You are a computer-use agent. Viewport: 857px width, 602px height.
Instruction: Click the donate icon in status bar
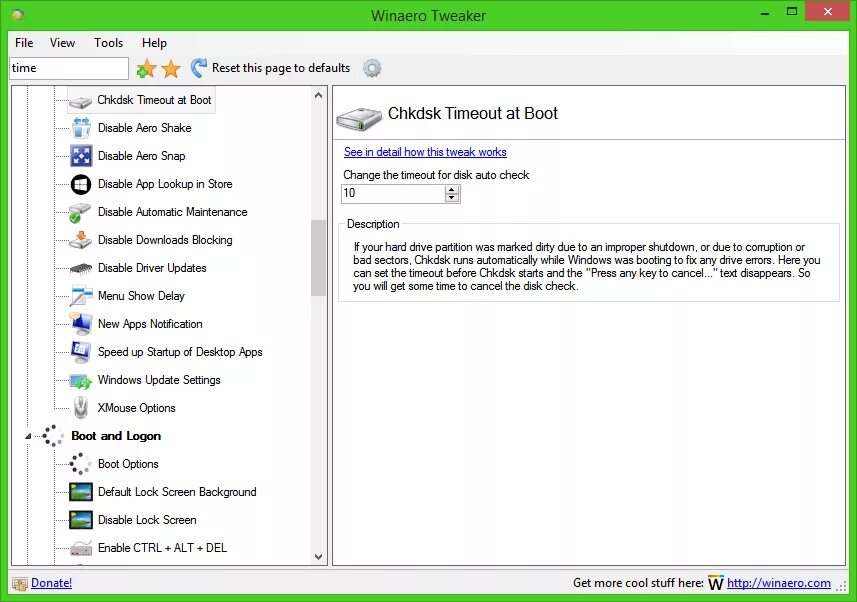tap(20, 584)
